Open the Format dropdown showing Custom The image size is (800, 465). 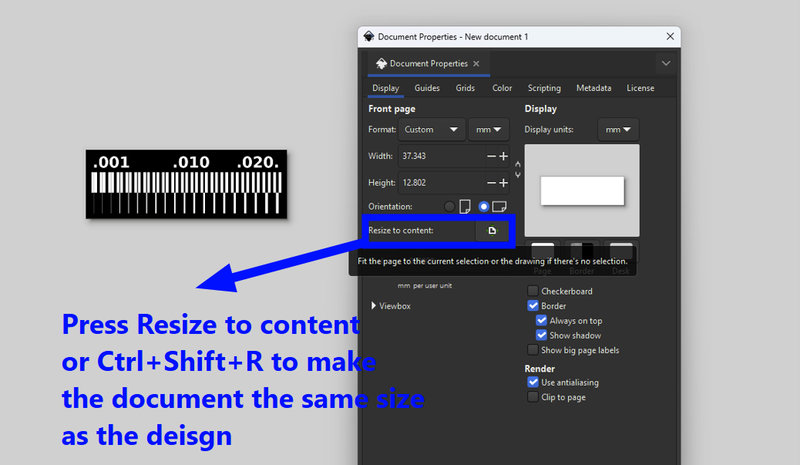coord(431,130)
